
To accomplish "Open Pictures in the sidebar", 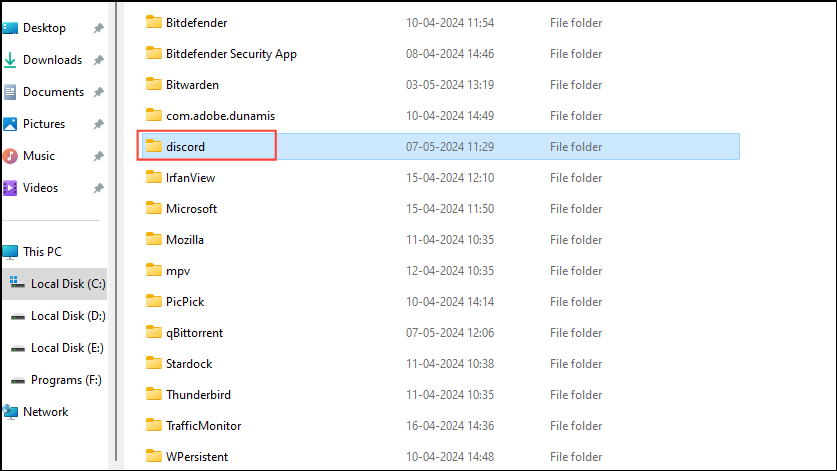I will click(x=44, y=124).
